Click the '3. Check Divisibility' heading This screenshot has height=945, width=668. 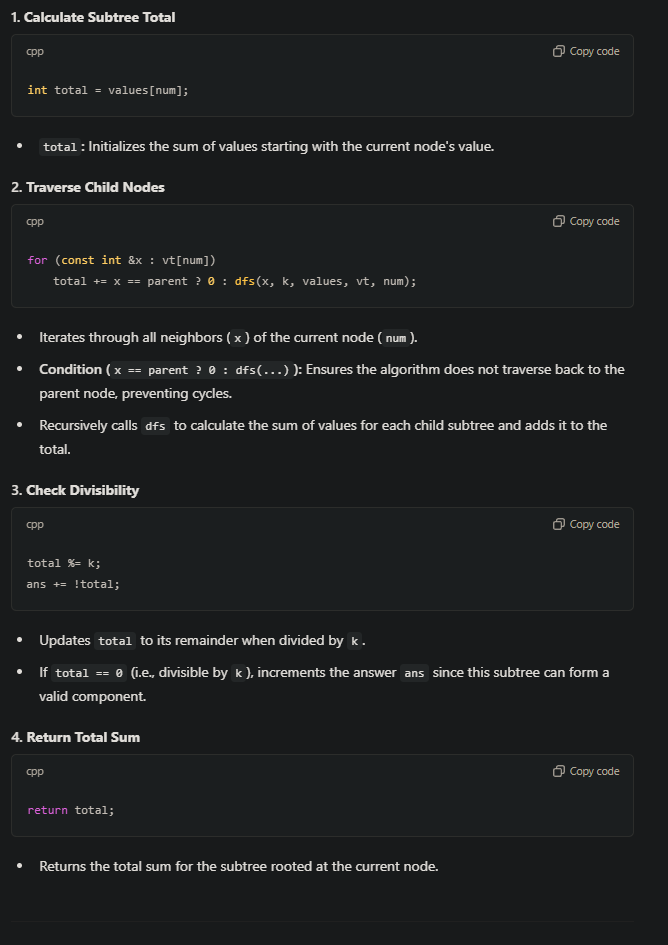tap(75, 490)
